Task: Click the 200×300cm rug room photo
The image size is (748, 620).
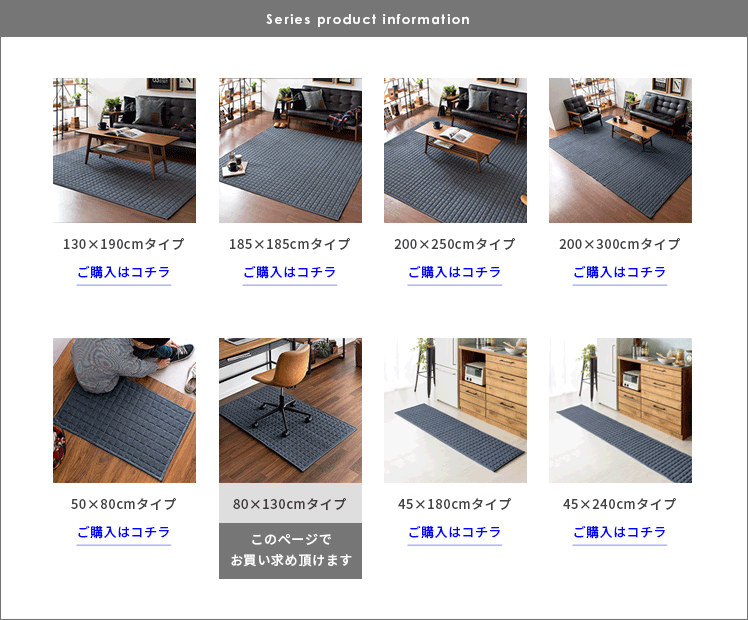Action: pyautogui.click(x=620, y=150)
